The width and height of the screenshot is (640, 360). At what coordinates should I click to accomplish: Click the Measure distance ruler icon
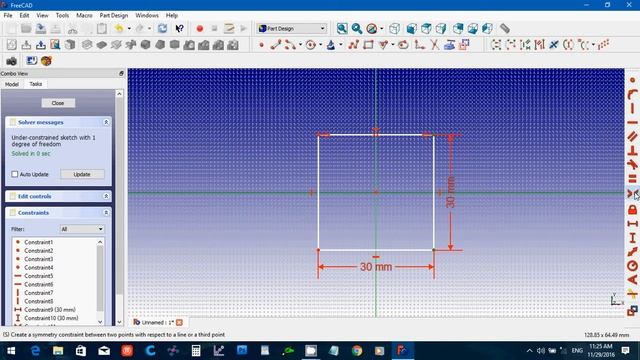tap(505, 29)
